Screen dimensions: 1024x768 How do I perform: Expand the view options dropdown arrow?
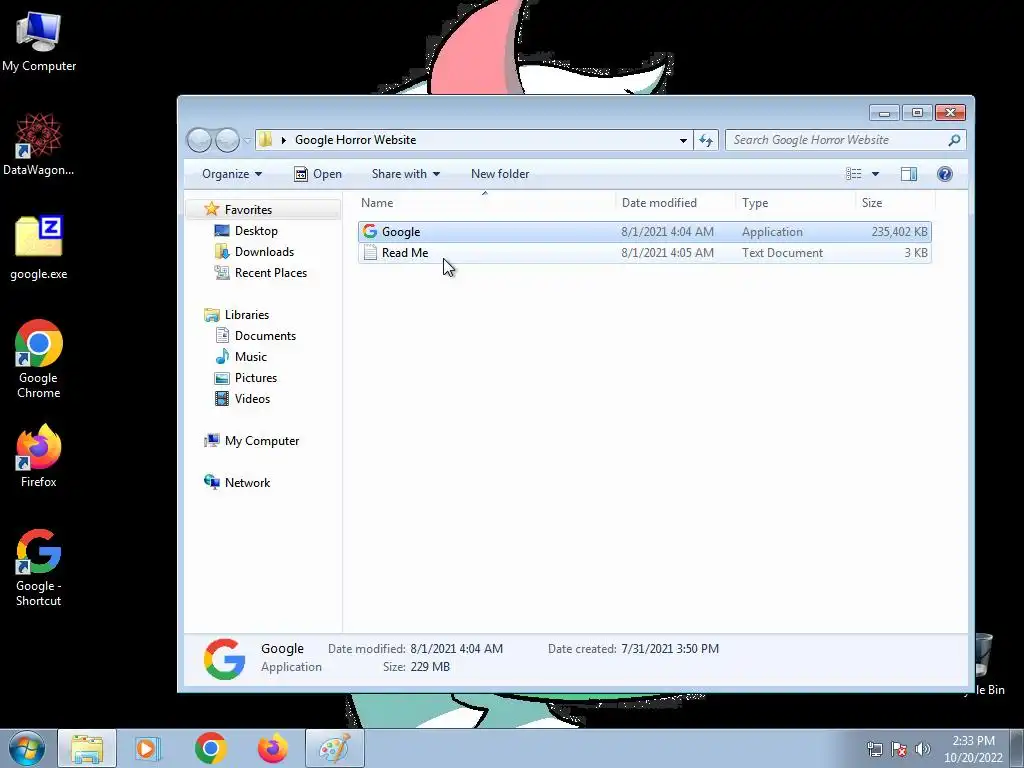click(x=875, y=174)
